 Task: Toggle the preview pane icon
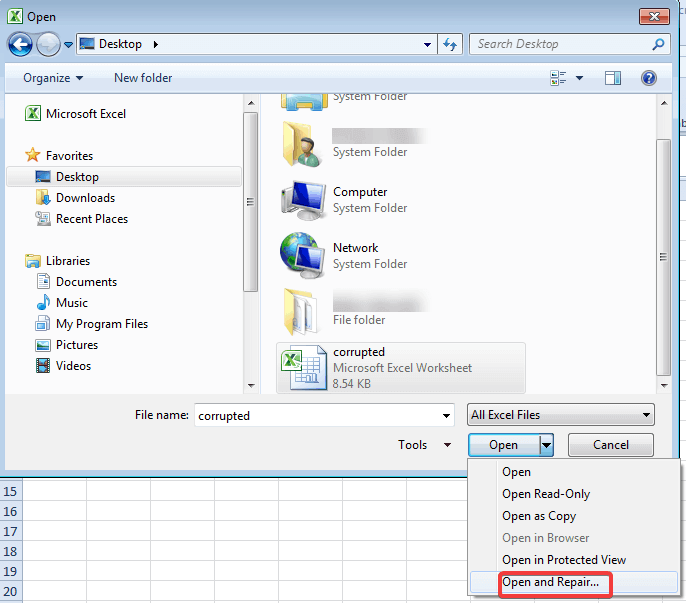click(x=613, y=78)
